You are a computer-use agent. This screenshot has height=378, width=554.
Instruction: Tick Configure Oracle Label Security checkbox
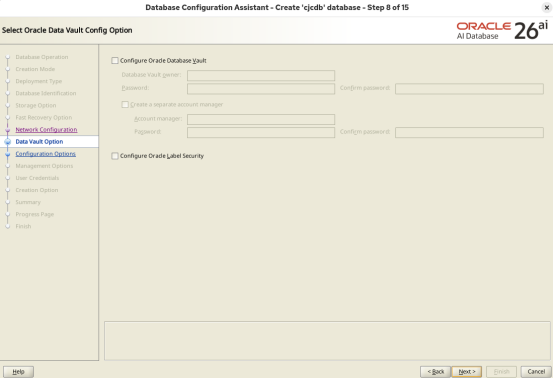[115, 156]
